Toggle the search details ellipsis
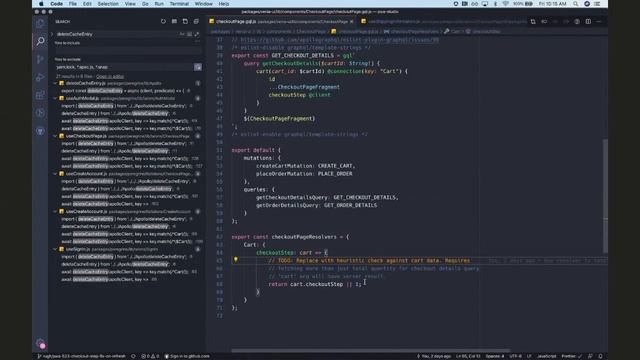Image resolution: width=640 pixels, height=360 pixels. (x=198, y=41)
